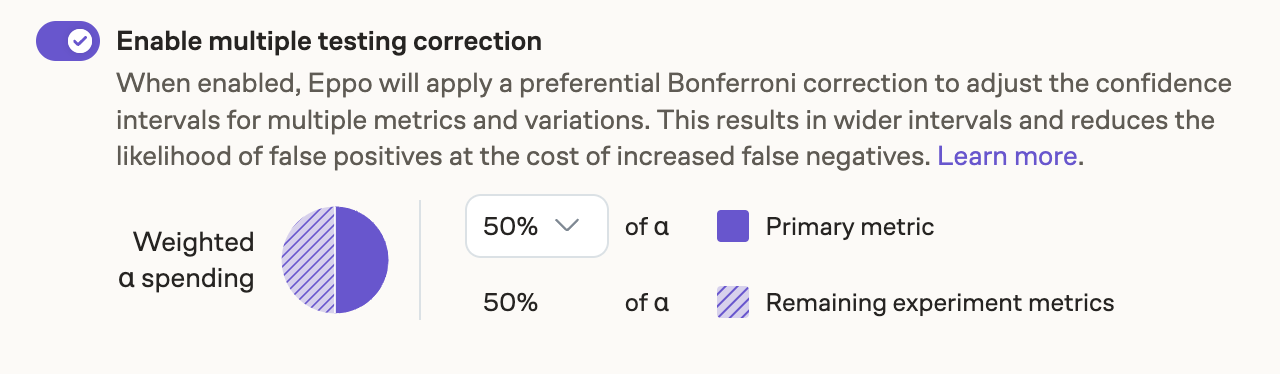Click the Enable multiple testing correction heading

tap(329, 41)
